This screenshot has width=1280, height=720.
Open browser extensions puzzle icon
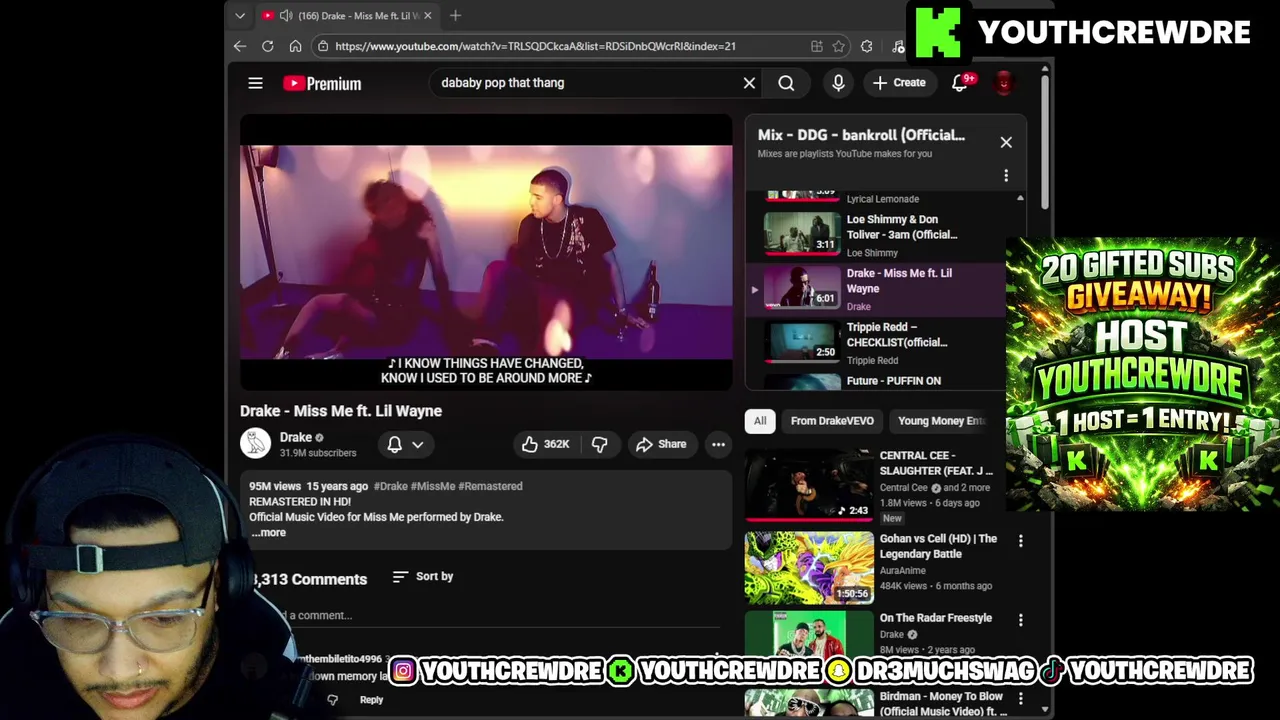(867, 46)
